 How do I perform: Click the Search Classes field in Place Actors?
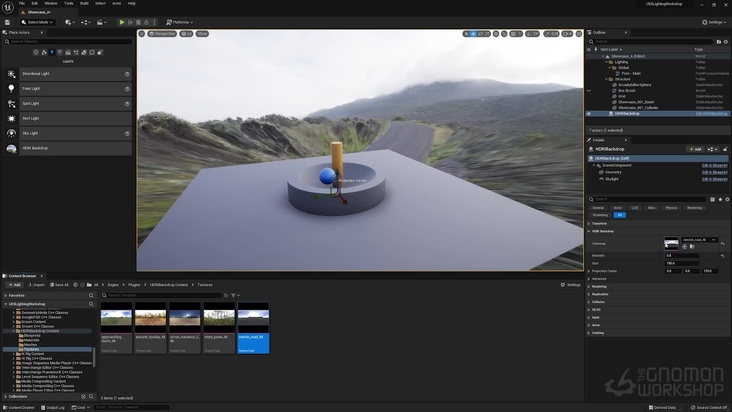coord(68,42)
